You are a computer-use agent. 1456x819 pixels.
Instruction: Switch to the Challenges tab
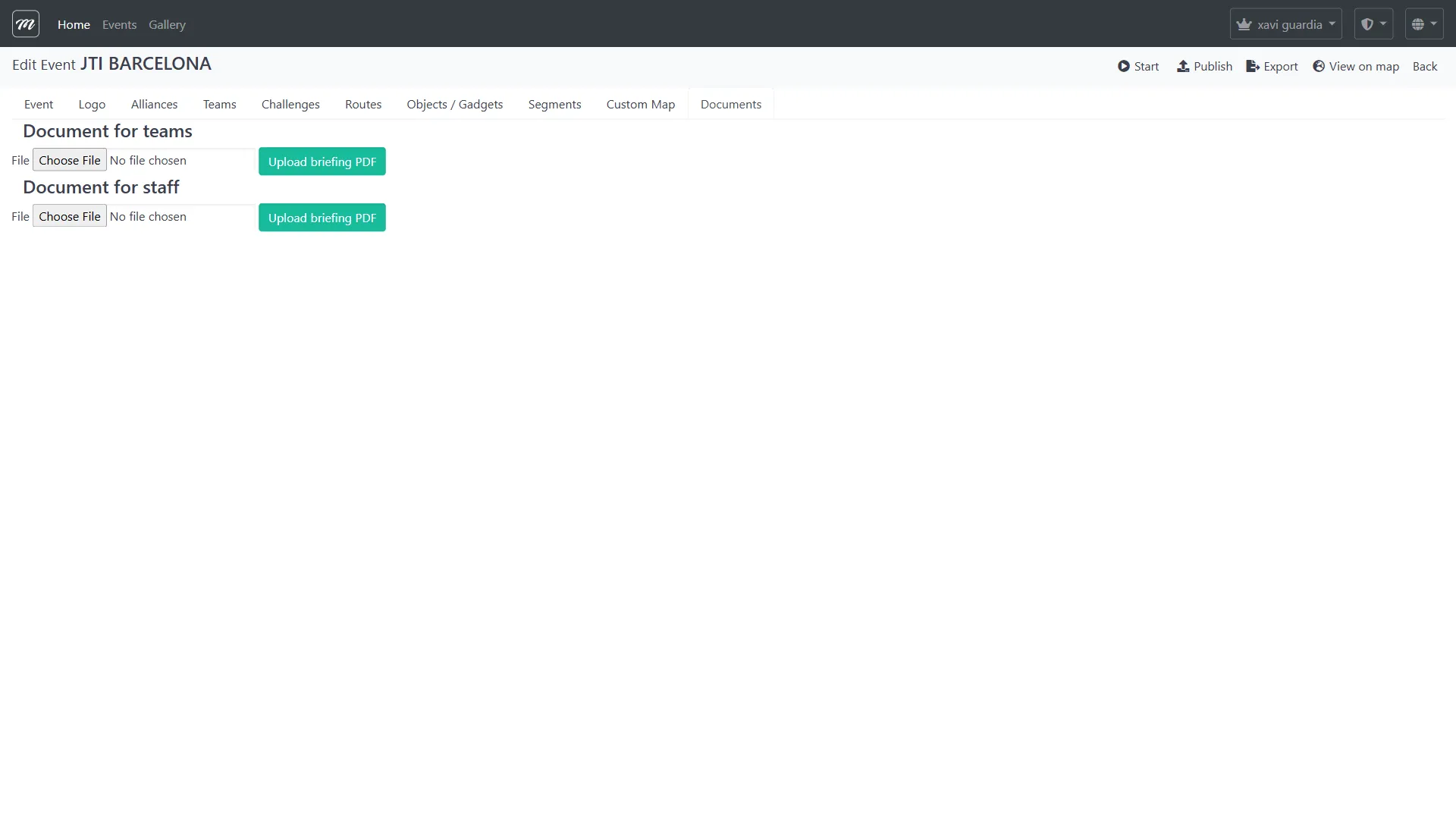[290, 104]
